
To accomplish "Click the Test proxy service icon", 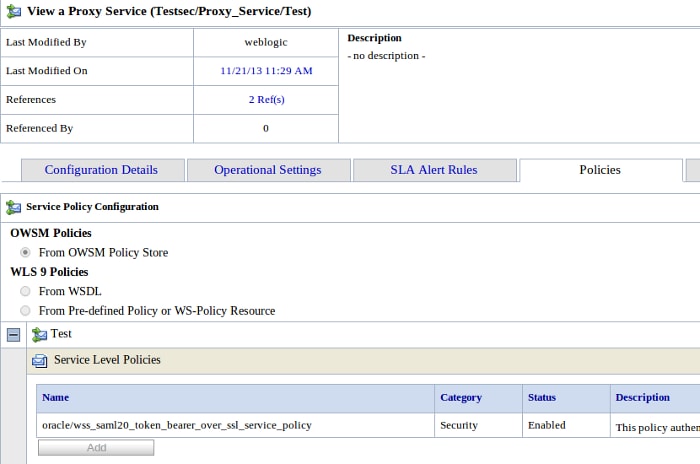I will pos(39,335).
